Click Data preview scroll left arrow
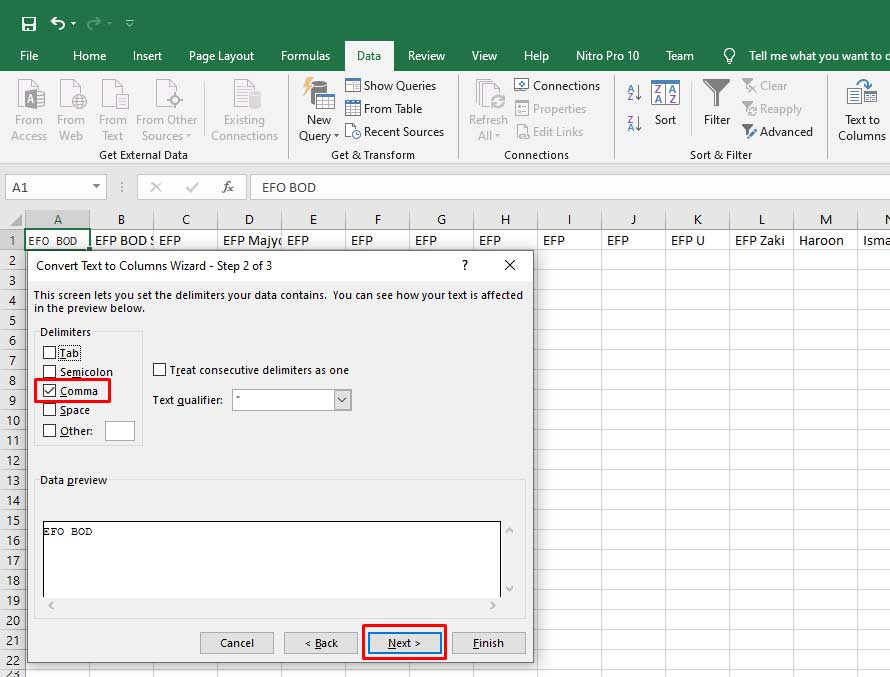Viewport: 890px width, 677px height. 51,605
